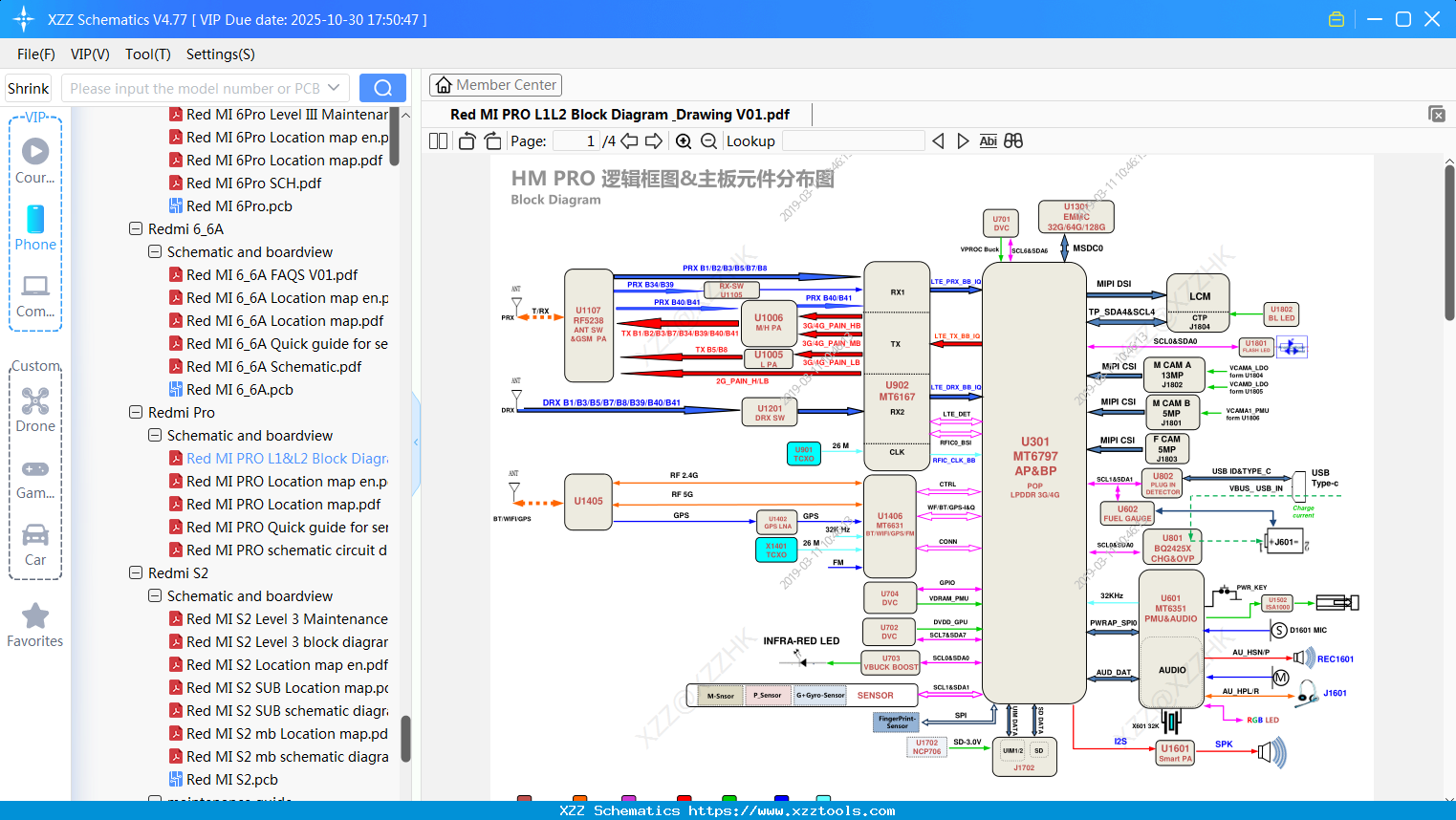
Task: Click the XZZ Schematics logo icon
Action: [24, 19]
